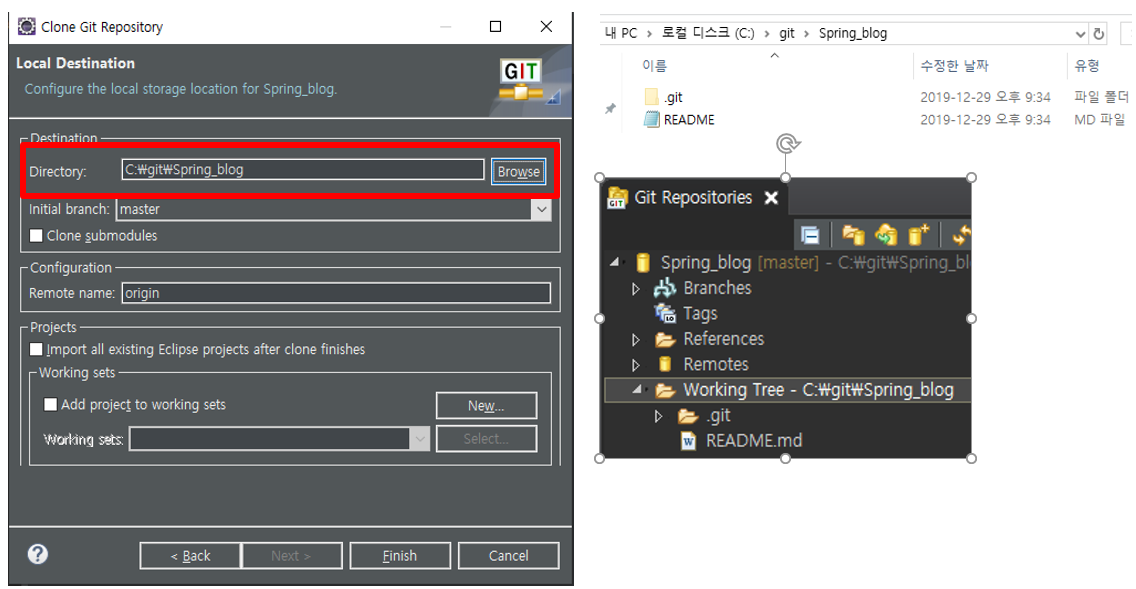The height and width of the screenshot is (589, 1136).
Task: Open the explorer address bar history dropdown
Action: (1079, 34)
